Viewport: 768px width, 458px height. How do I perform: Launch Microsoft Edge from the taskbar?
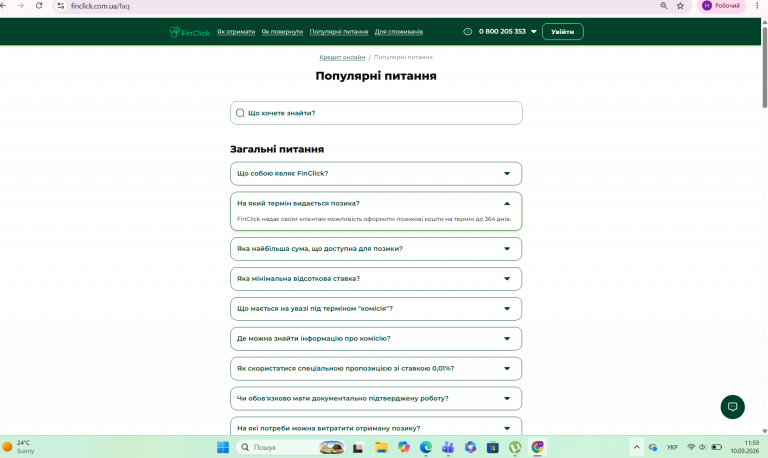[426, 447]
